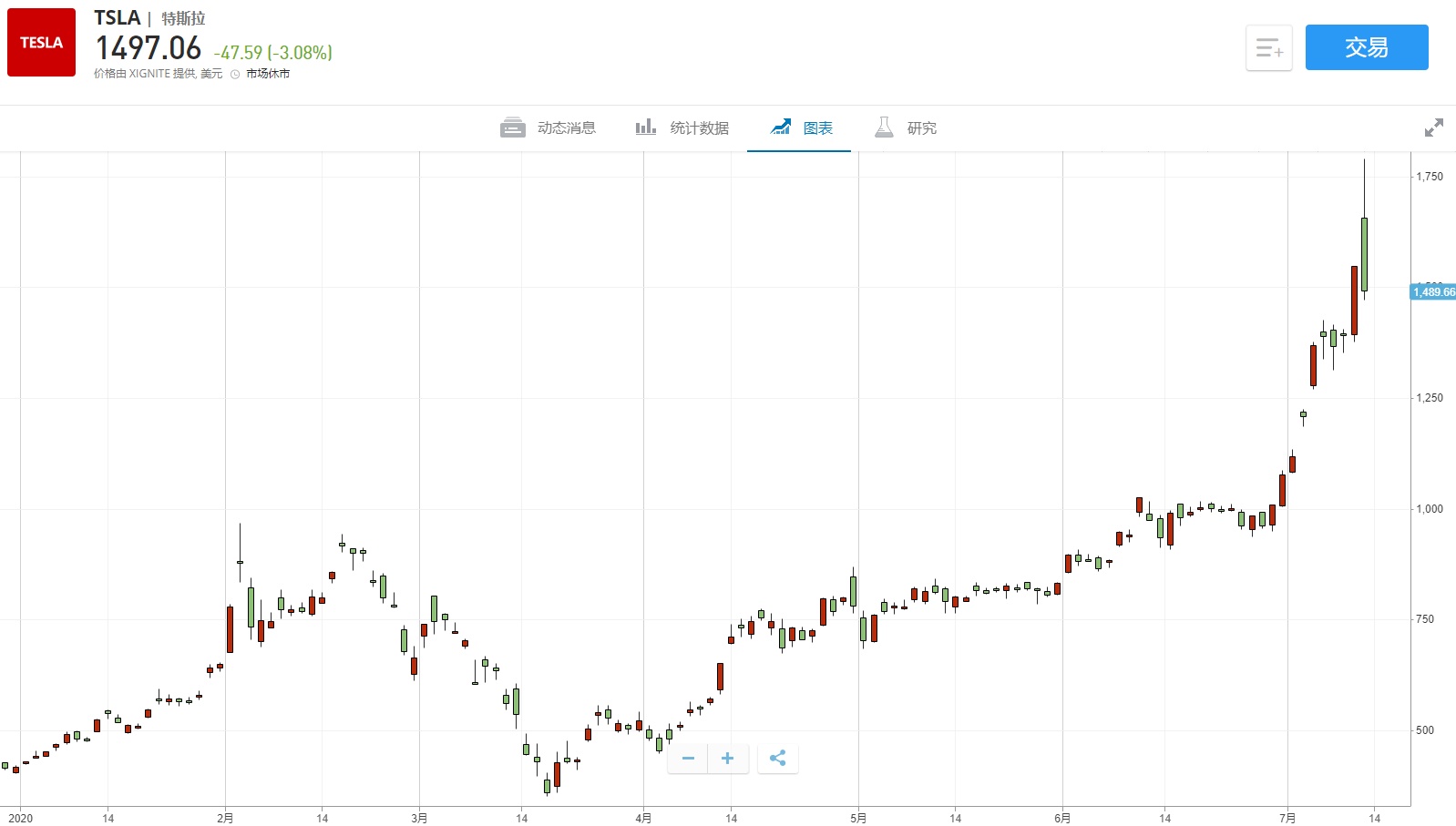The height and width of the screenshot is (826, 1456).
Task: Open the 研究 research tab
Action: click(906, 128)
